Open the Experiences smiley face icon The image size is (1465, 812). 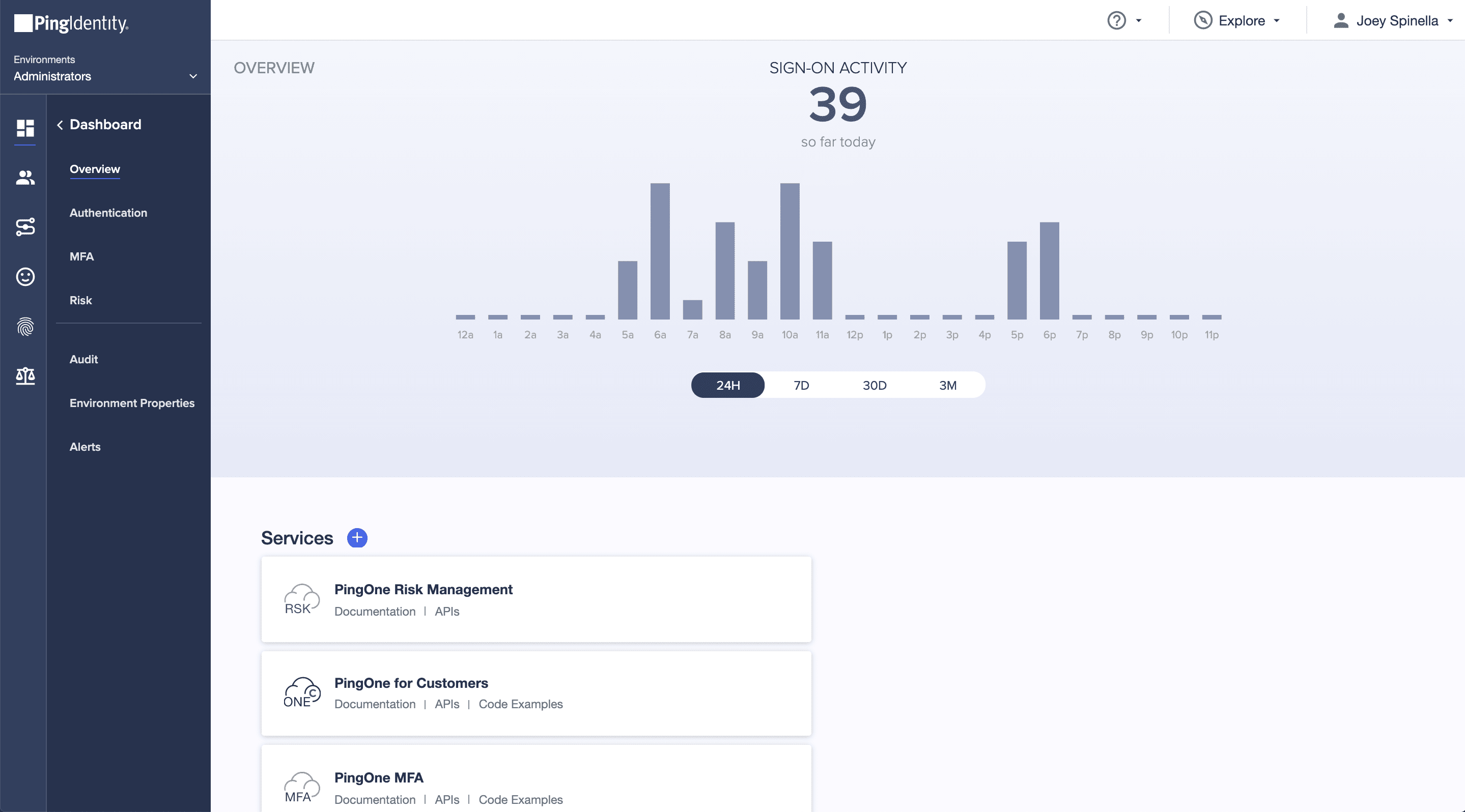[25, 277]
